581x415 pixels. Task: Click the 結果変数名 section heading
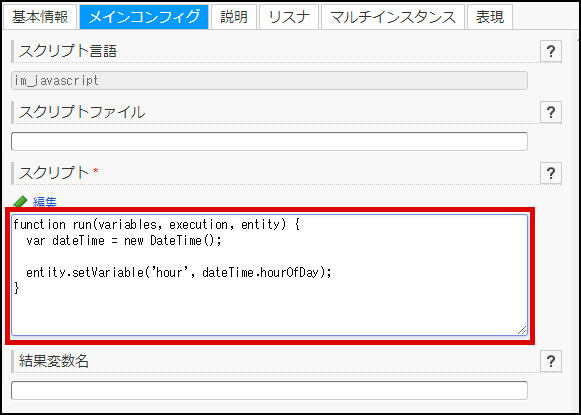[54, 361]
